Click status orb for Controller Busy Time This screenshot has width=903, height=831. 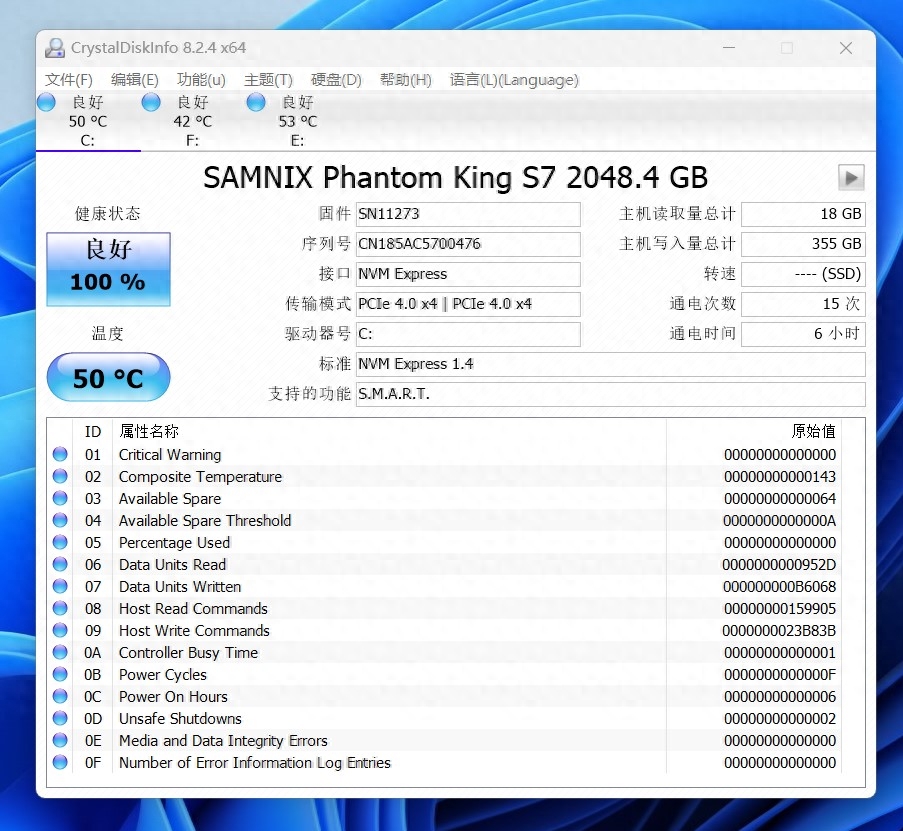tap(60, 652)
